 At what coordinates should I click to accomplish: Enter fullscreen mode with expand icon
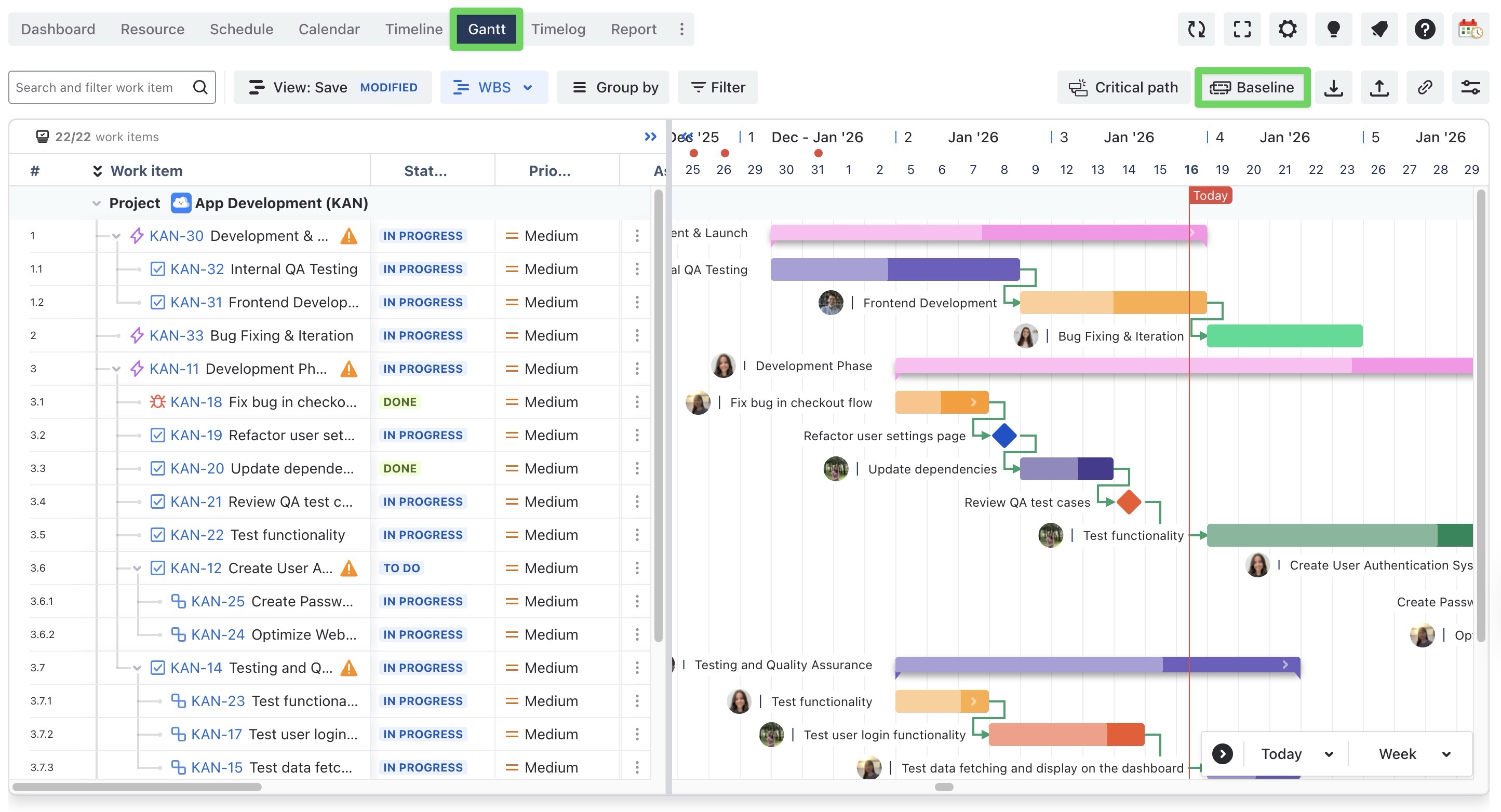1242,29
